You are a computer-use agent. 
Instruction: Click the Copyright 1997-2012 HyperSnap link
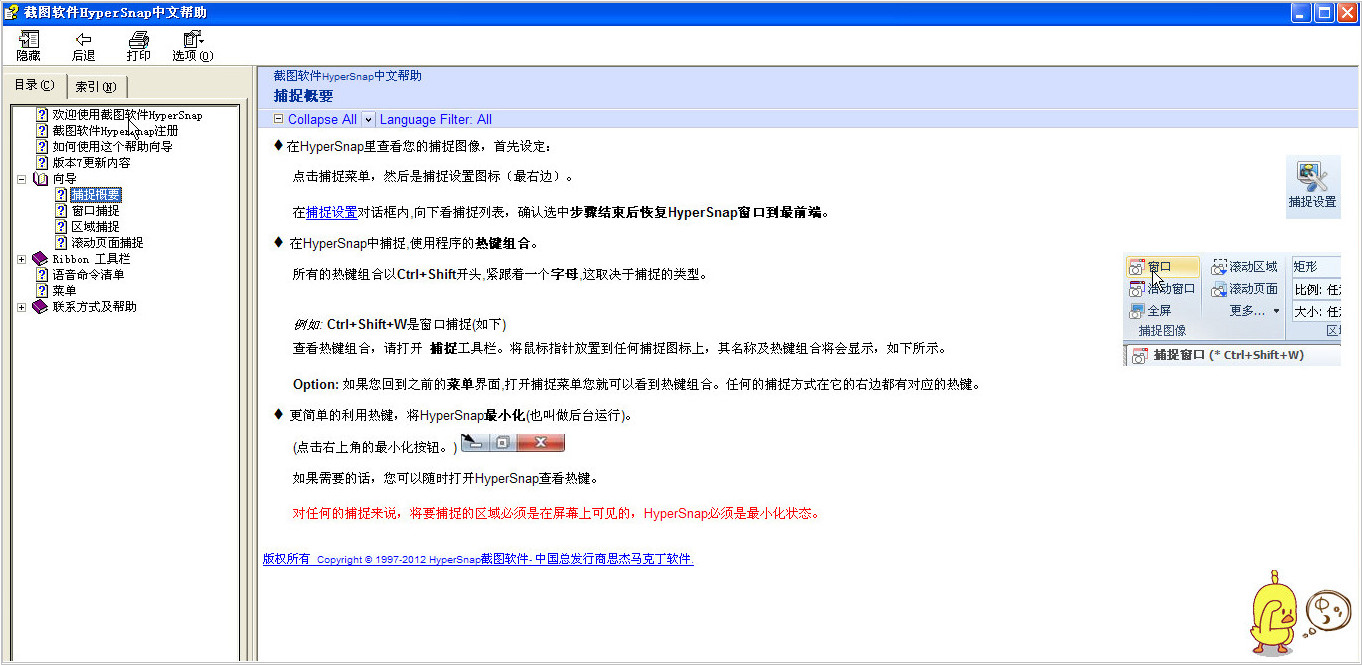[505, 559]
